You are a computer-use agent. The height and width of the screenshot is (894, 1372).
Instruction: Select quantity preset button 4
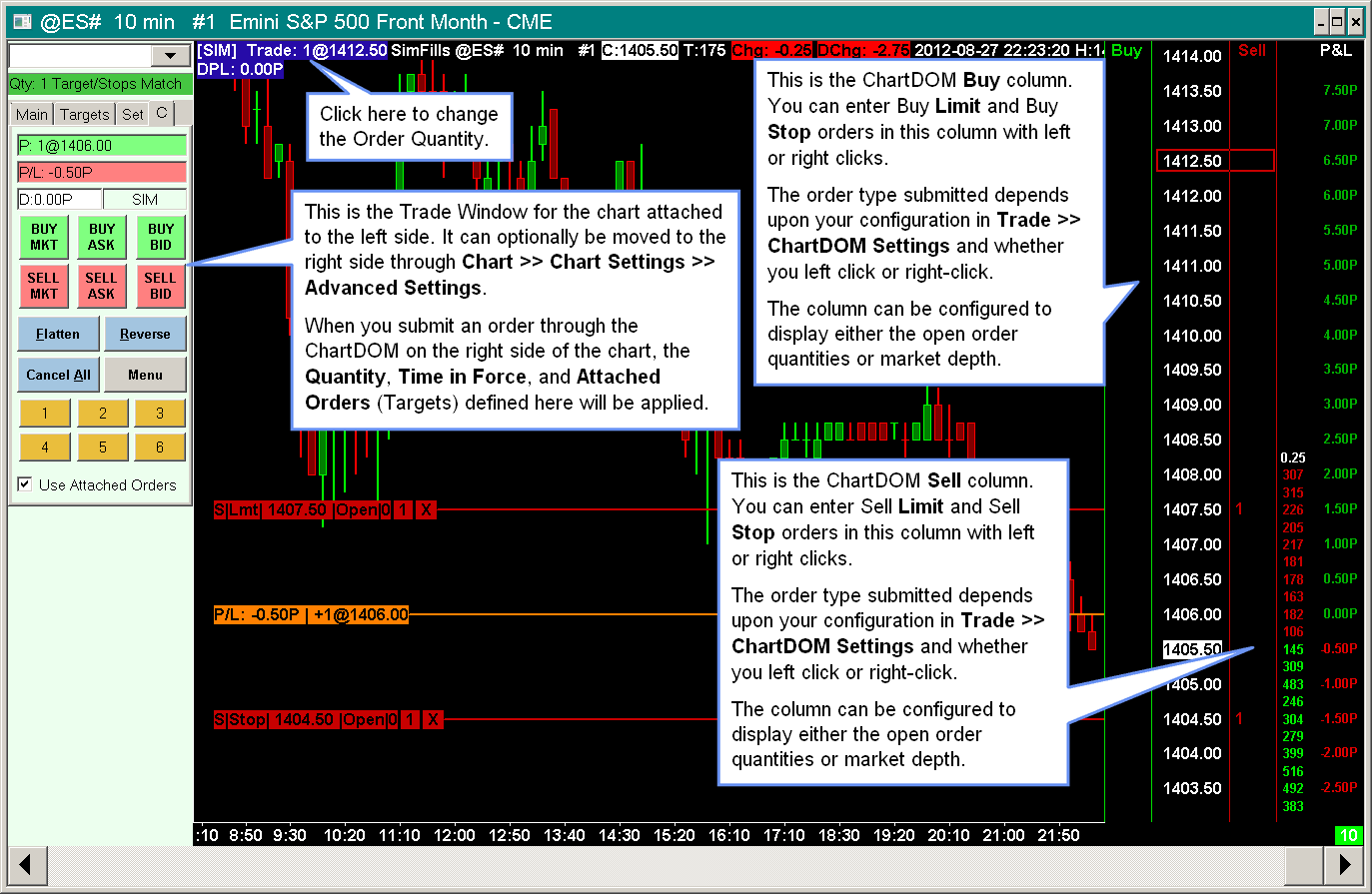[44, 447]
